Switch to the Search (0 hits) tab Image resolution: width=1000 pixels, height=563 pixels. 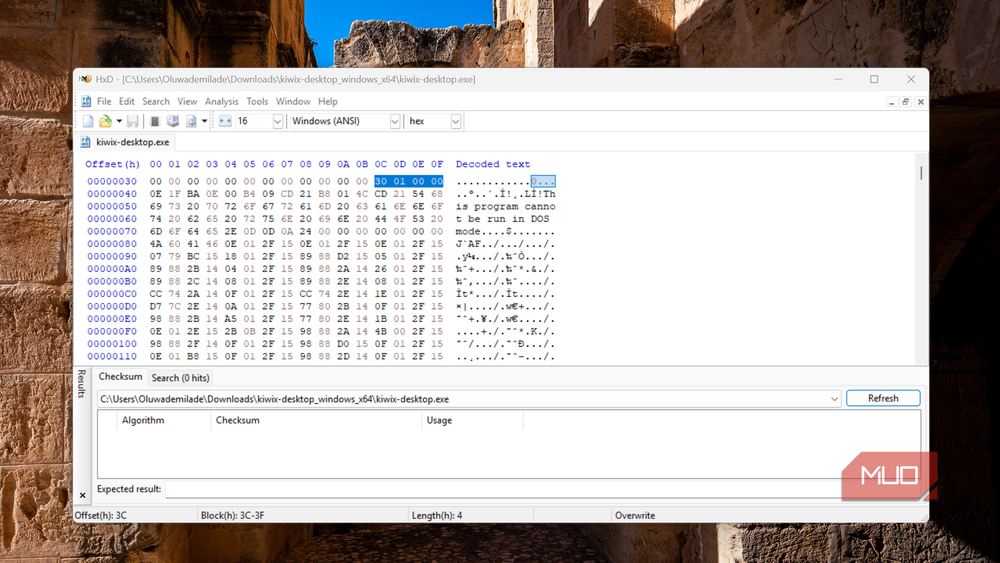pos(180,378)
